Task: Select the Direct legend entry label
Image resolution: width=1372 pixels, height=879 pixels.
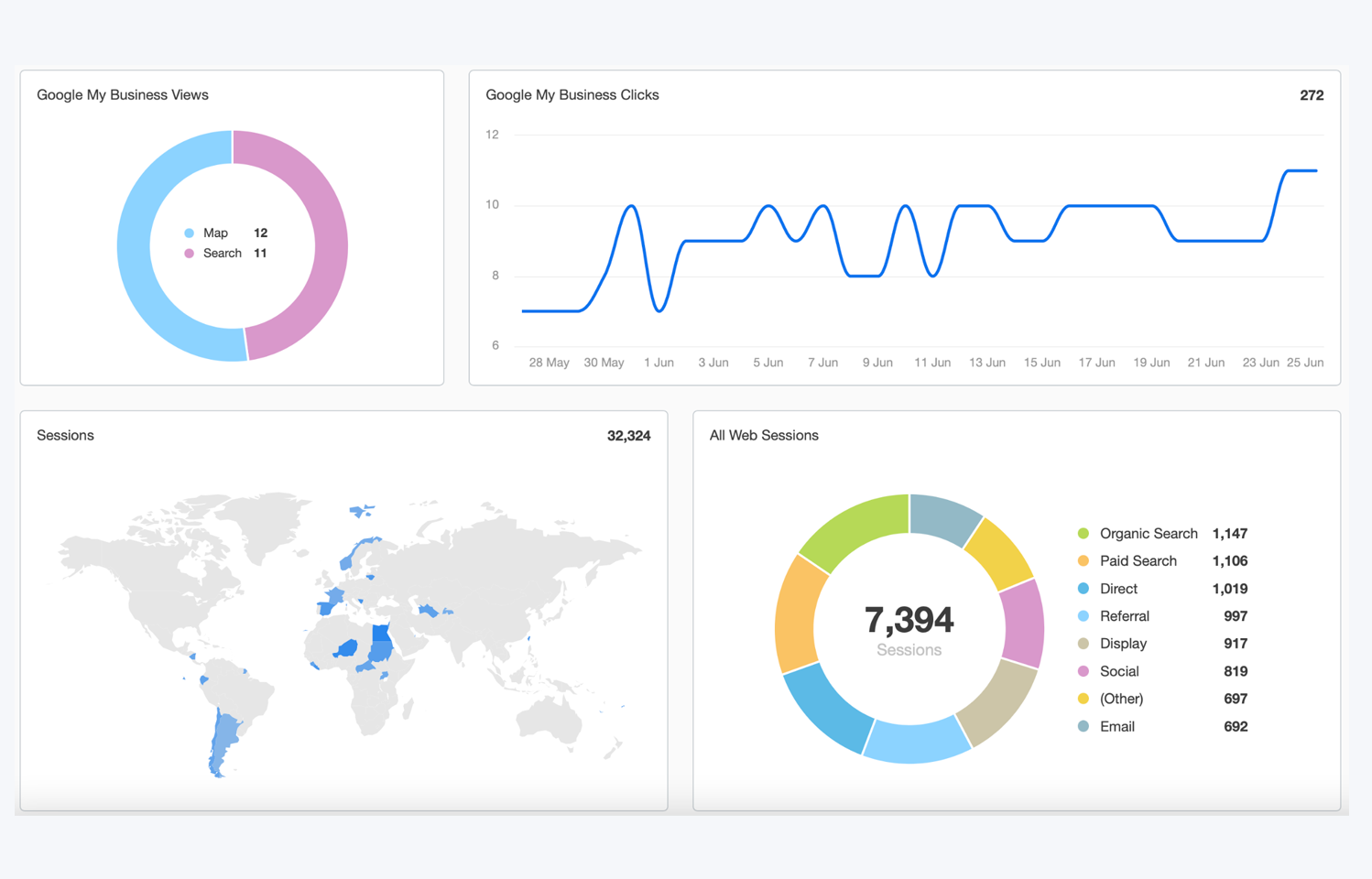Action: pyautogui.click(x=1118, y=589)
